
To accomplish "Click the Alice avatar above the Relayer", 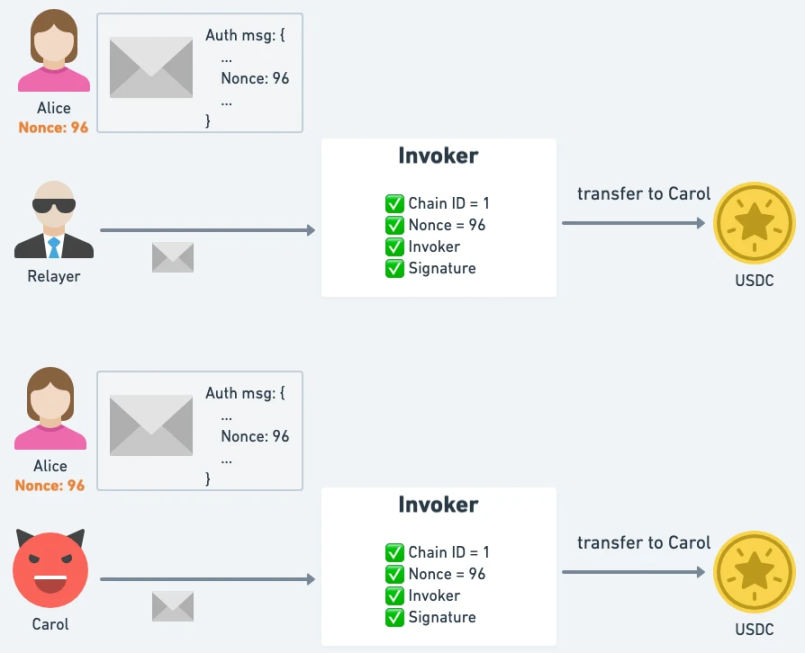I will 54,54.
